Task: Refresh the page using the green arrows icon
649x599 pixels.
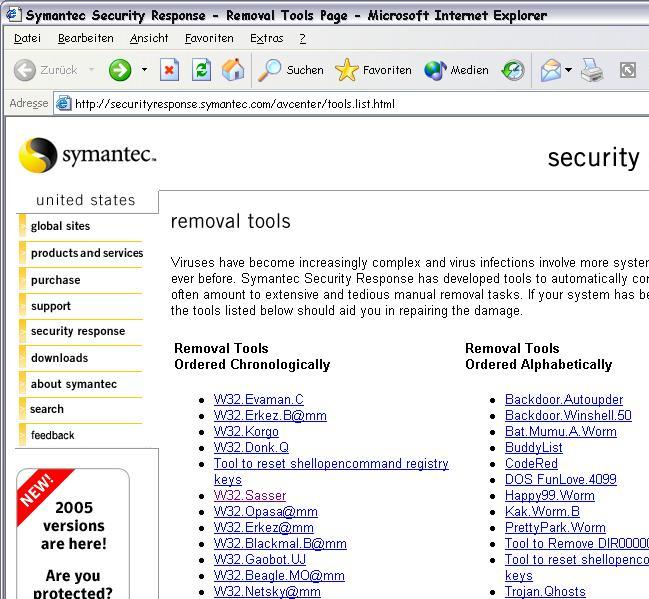Action: [202, 70]
